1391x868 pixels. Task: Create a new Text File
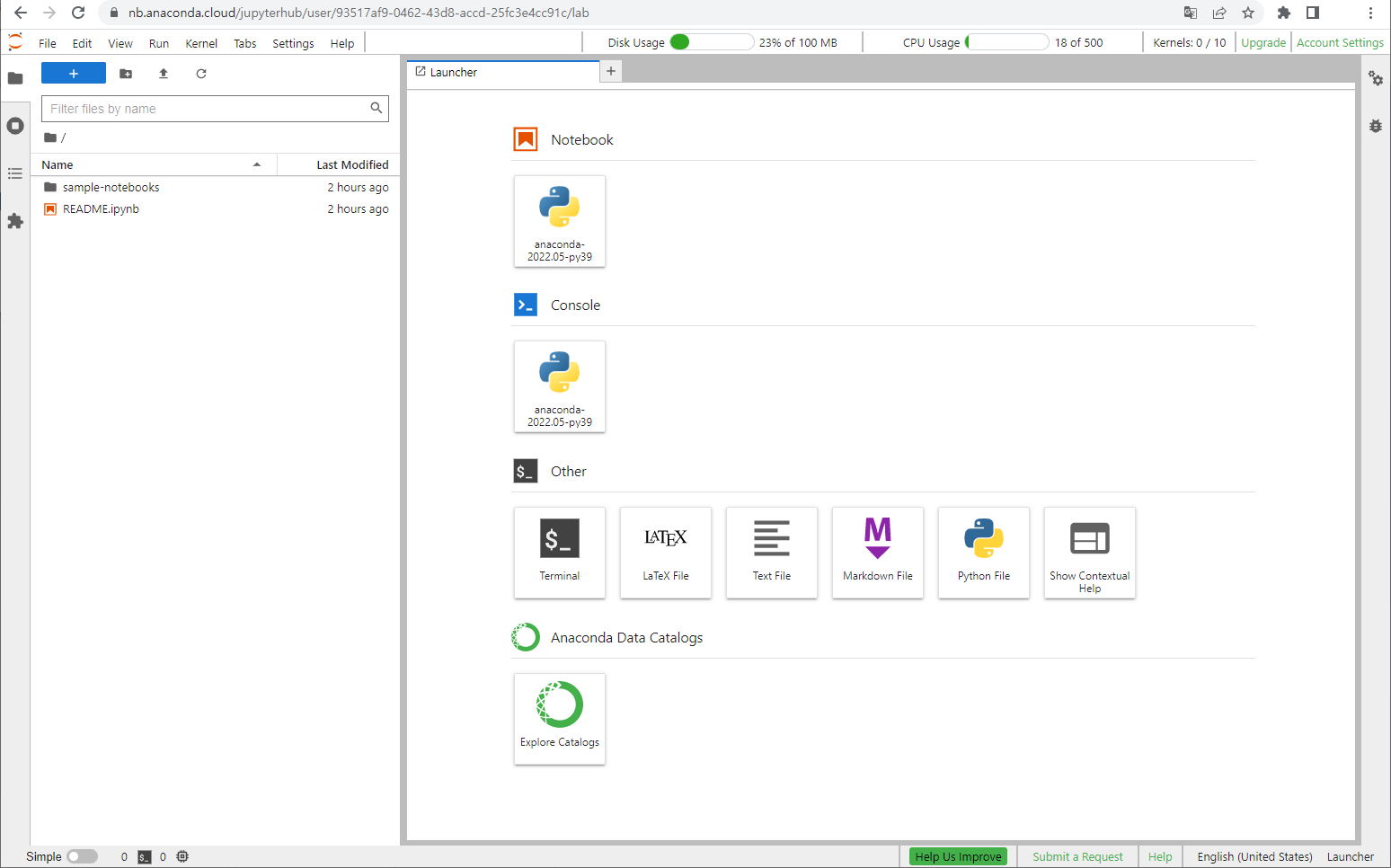coord(772,553)
